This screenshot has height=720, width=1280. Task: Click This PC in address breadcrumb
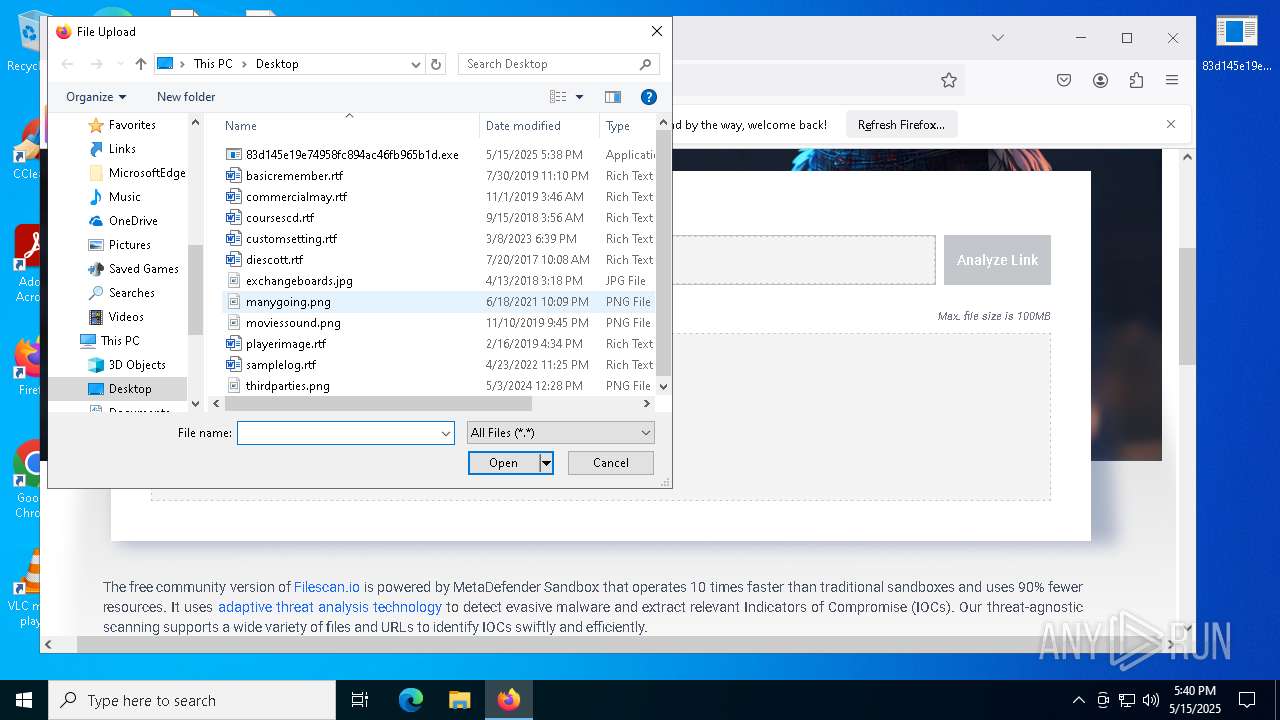click(x=213, y=64)
